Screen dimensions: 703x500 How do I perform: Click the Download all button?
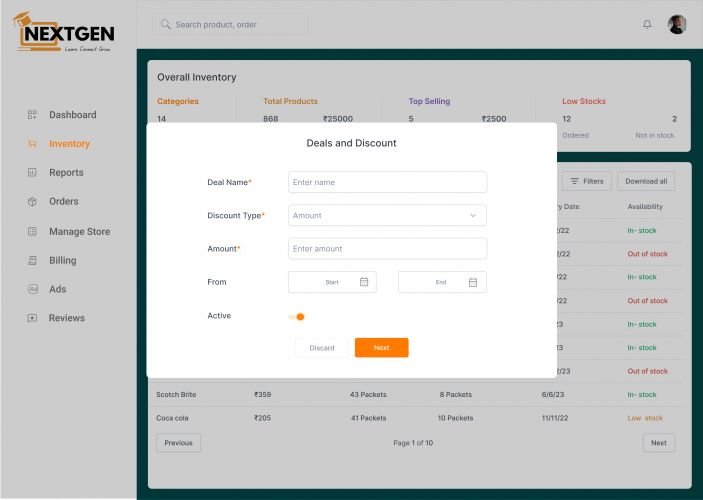click(646, 181)
